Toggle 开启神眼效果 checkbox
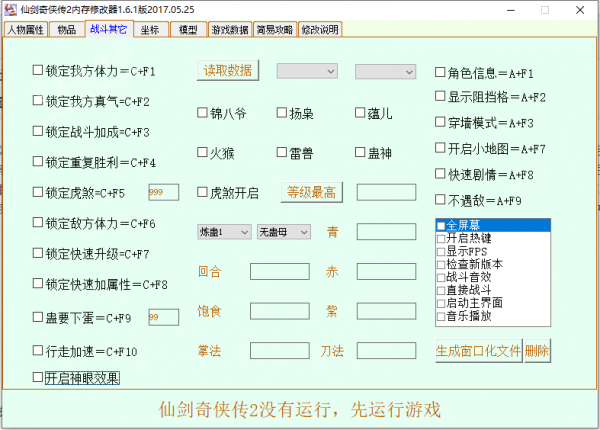Image resolution: width=600 pixels, height=430 pixels. [38, 377]
